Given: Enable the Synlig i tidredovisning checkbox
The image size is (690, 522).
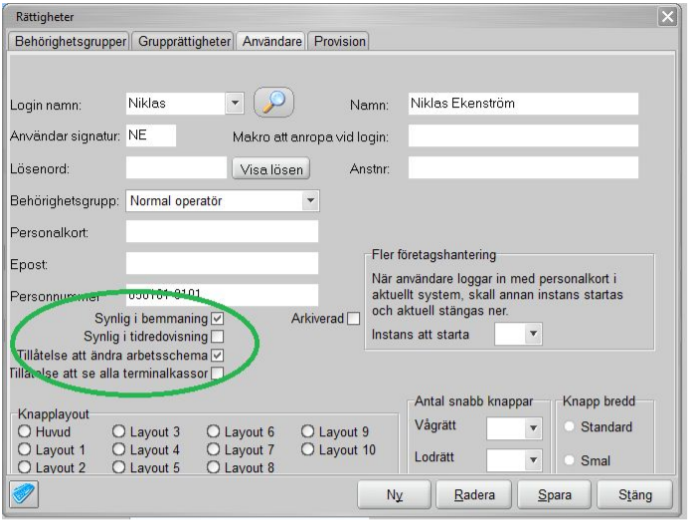Looking at the screenshot, I should tap(217, 336).
